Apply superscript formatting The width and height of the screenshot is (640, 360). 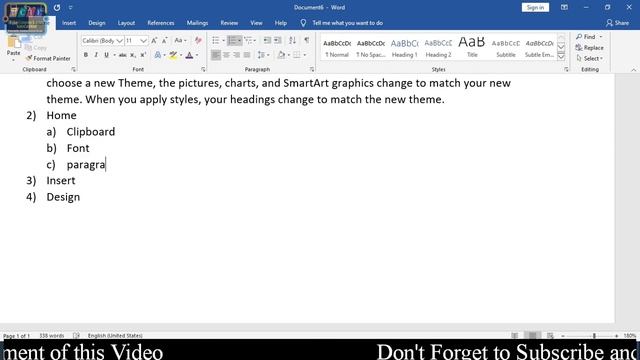(143, 55)
